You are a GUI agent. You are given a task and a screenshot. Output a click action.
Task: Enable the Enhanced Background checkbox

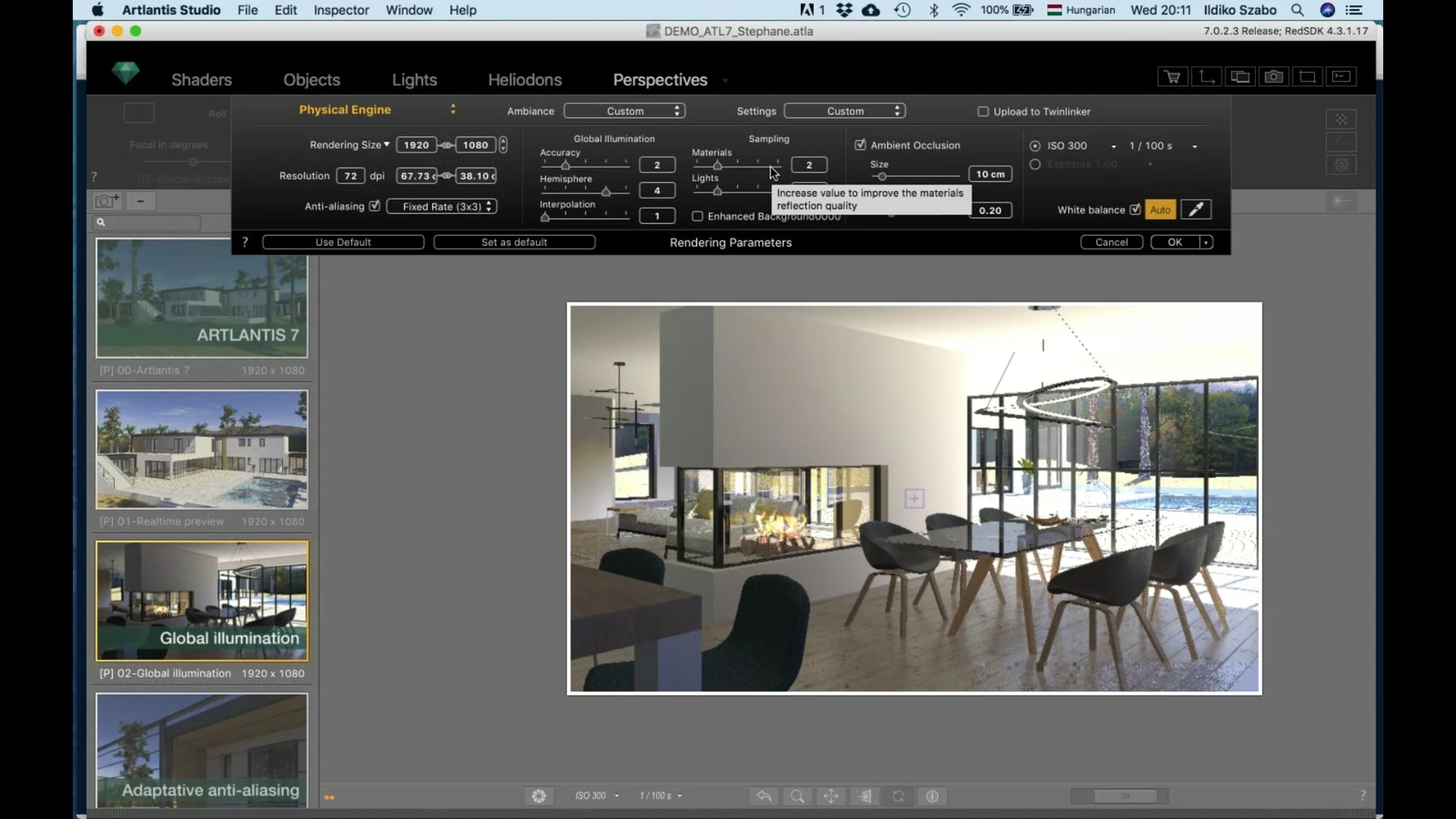pos(698,217)
